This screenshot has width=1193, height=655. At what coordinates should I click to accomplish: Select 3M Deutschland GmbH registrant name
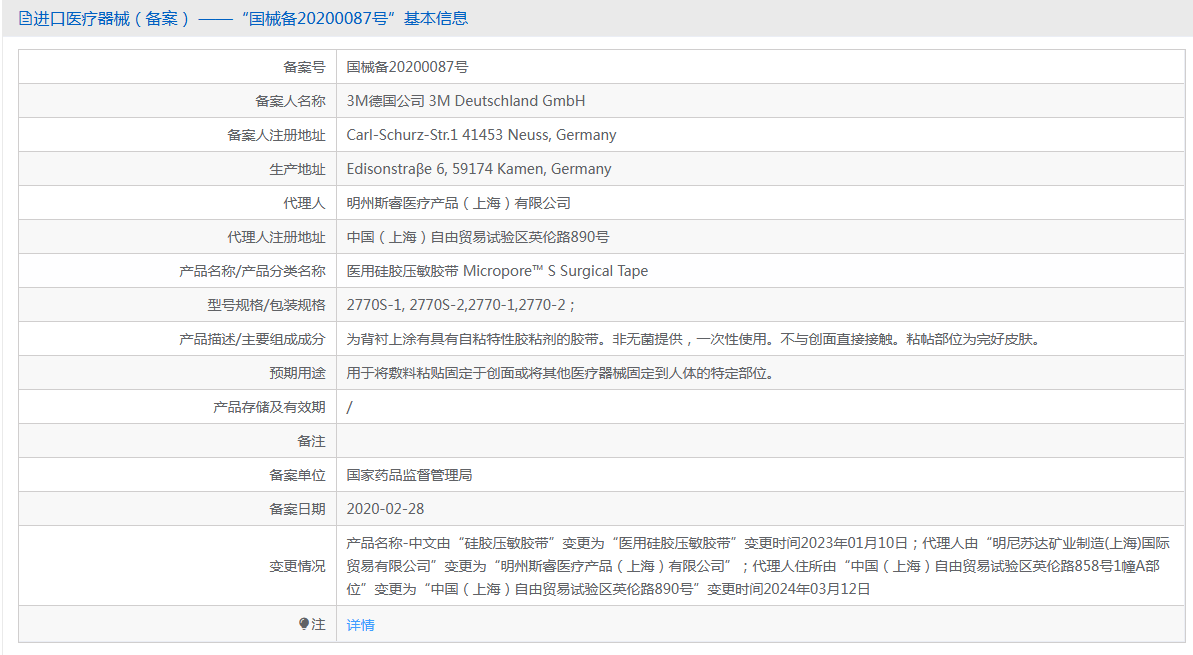coord(466,100)
